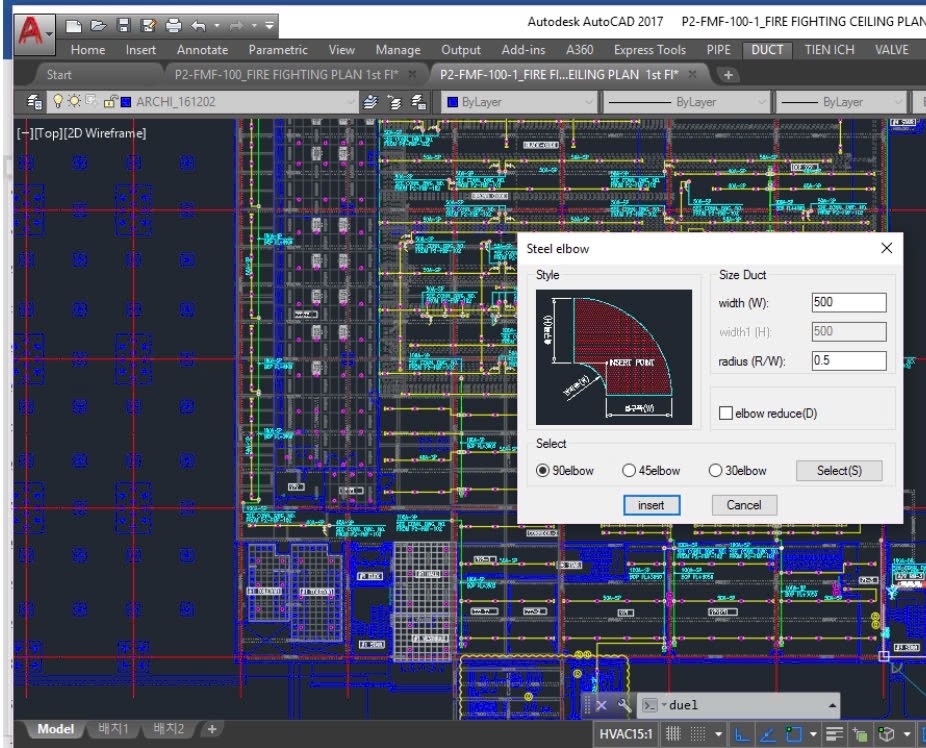Open the ARCHI_161202 layer dropdown
The width and height of the screenshot is (926, 748).
coord(352,102)
